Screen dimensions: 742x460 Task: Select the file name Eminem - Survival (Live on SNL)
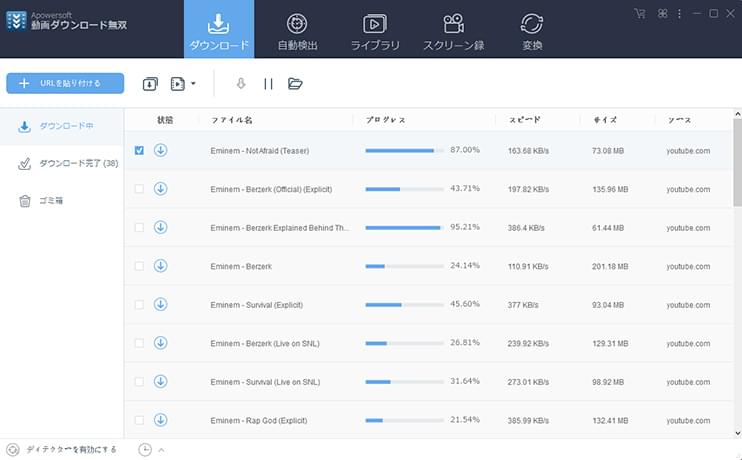(265, 382)
